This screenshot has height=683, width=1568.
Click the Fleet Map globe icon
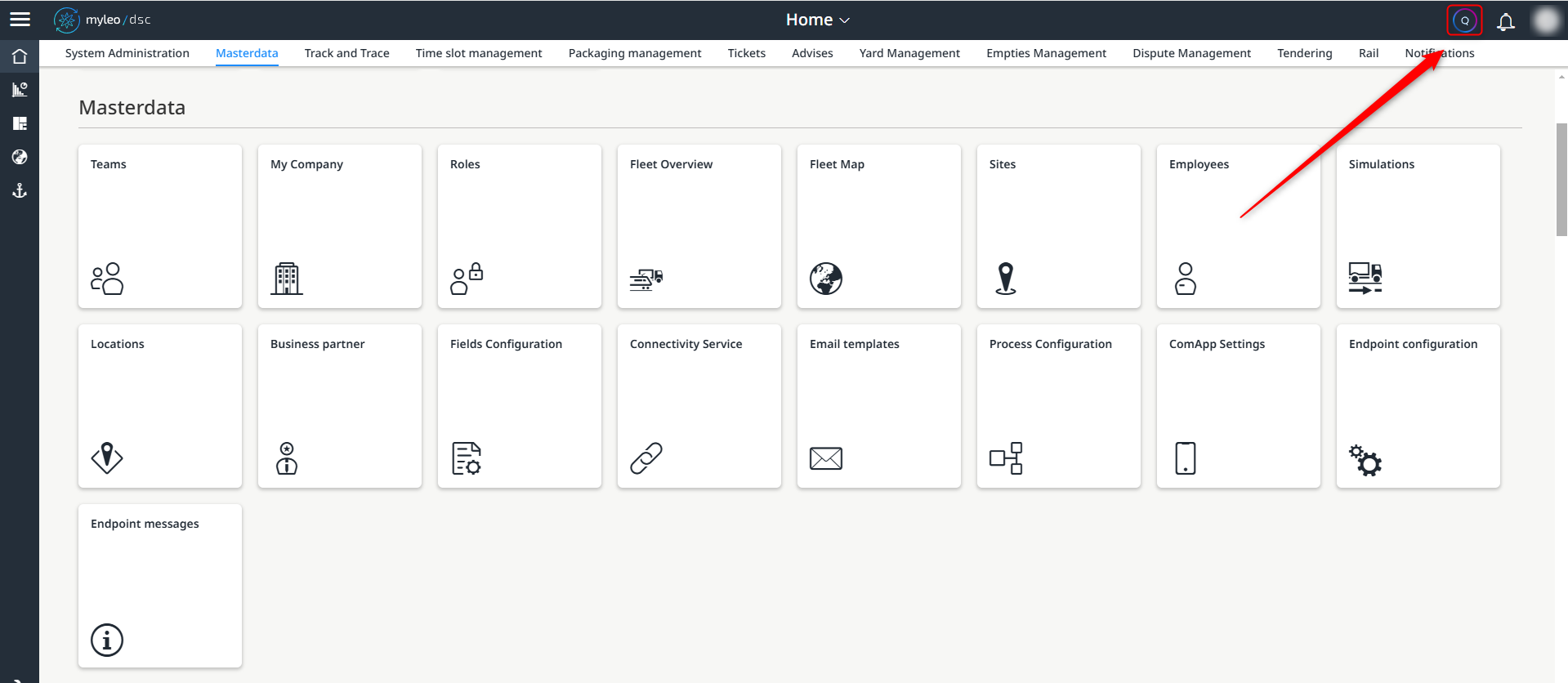click(x=826, y=279)
